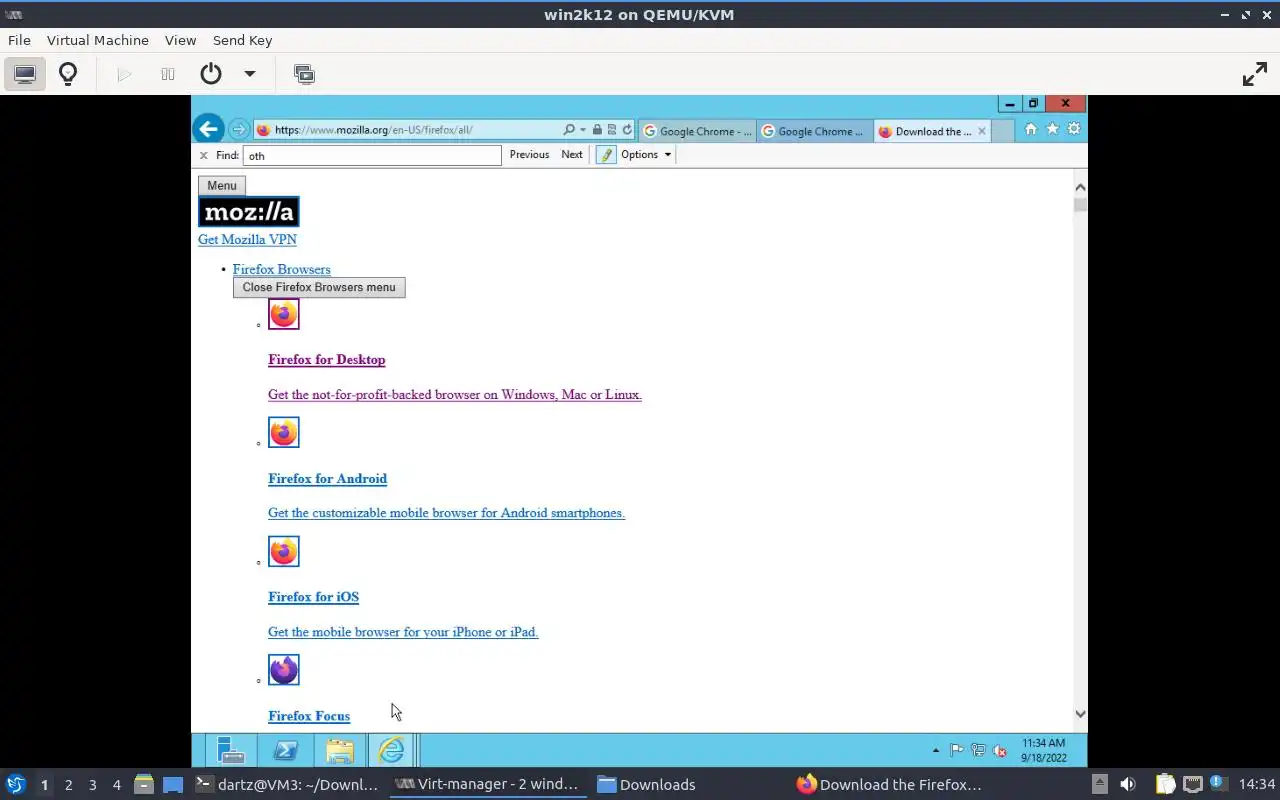Click the security lock icon in address bar

tap(597, 130)
